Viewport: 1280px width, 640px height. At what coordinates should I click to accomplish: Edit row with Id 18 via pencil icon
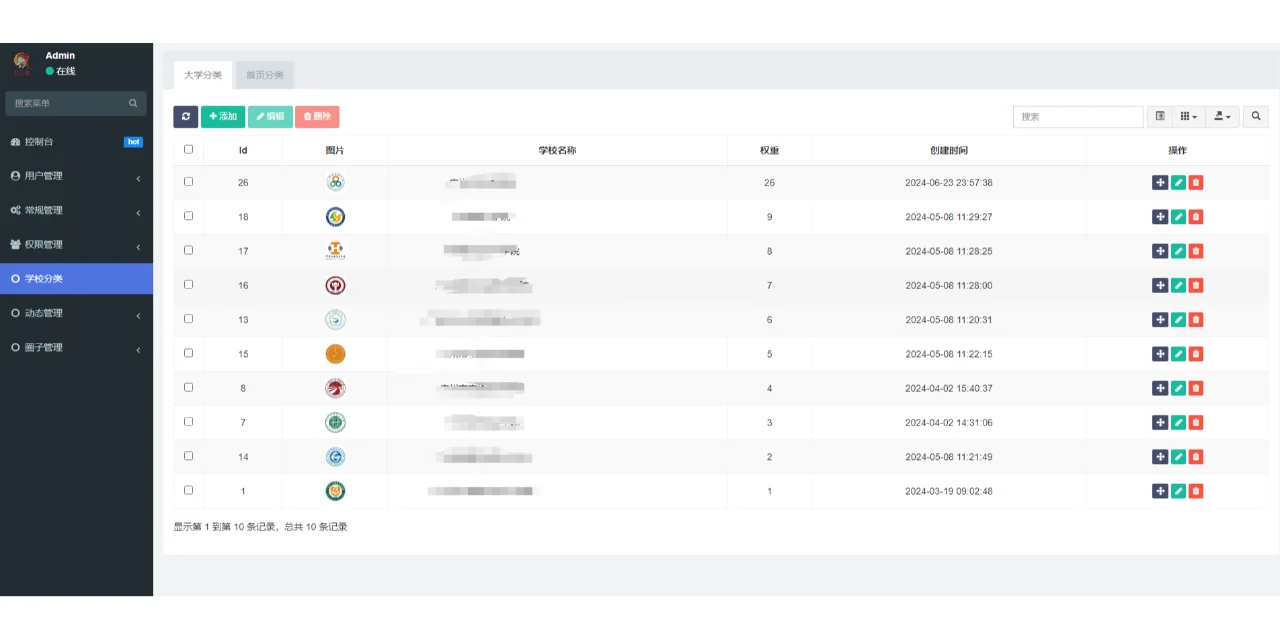point(1178,217)
